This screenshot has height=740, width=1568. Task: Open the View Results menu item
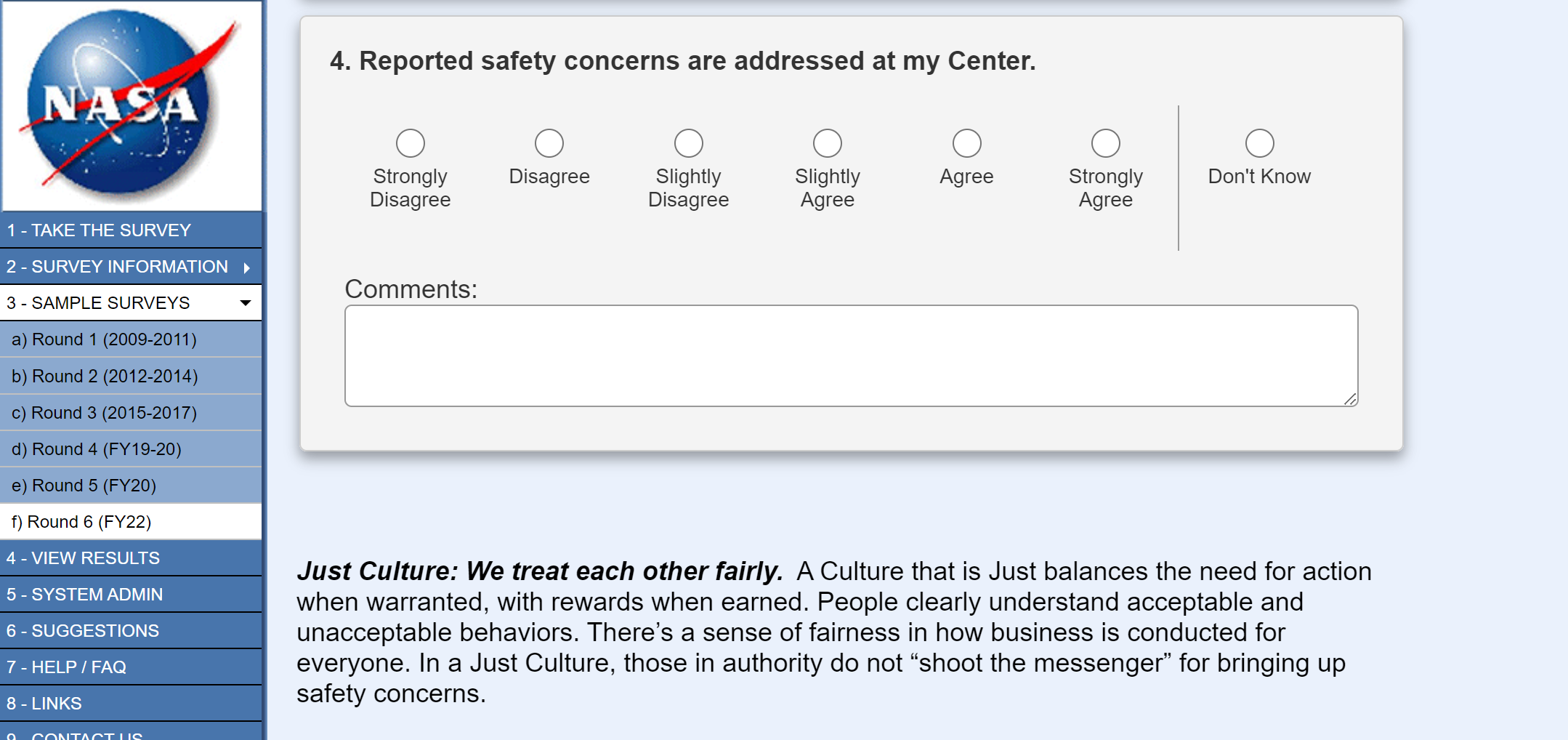point(83,558)
